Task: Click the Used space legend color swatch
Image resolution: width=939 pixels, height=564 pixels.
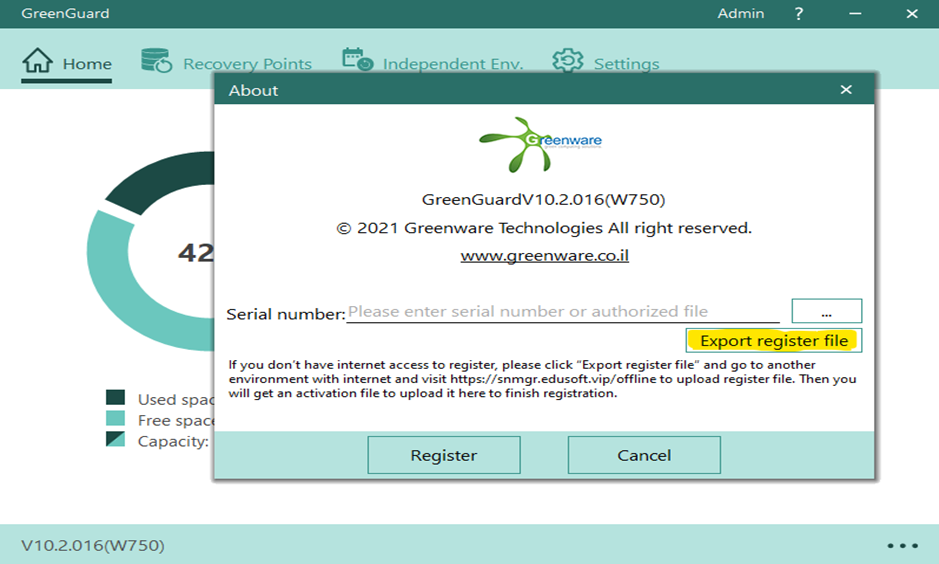Action: pyautogui.click(x=116, y=398)
